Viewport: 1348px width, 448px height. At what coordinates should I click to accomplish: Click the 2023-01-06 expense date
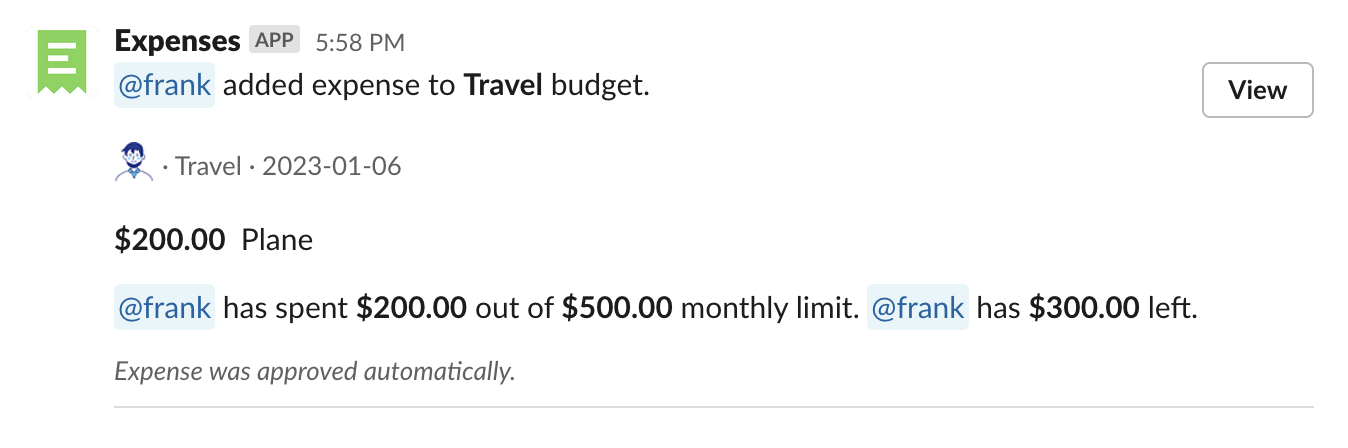point(331,166)
